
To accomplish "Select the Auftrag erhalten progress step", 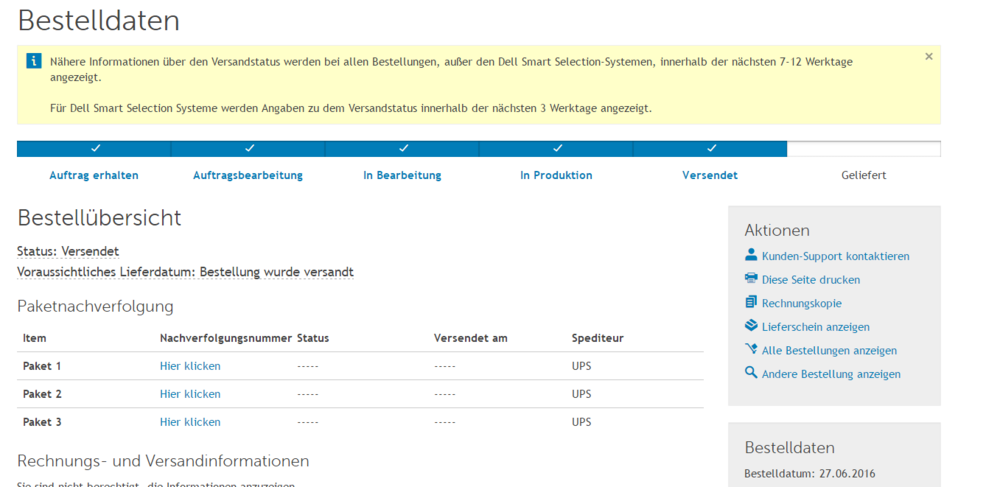I will (x=94, y=175).
